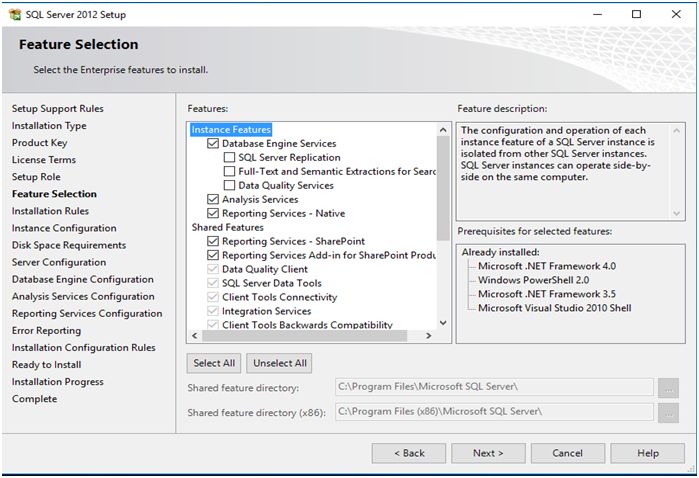The height and width of the screenshot is (478, 699).
Task: Select Error Reporting step
Action: tap(46, 330)
